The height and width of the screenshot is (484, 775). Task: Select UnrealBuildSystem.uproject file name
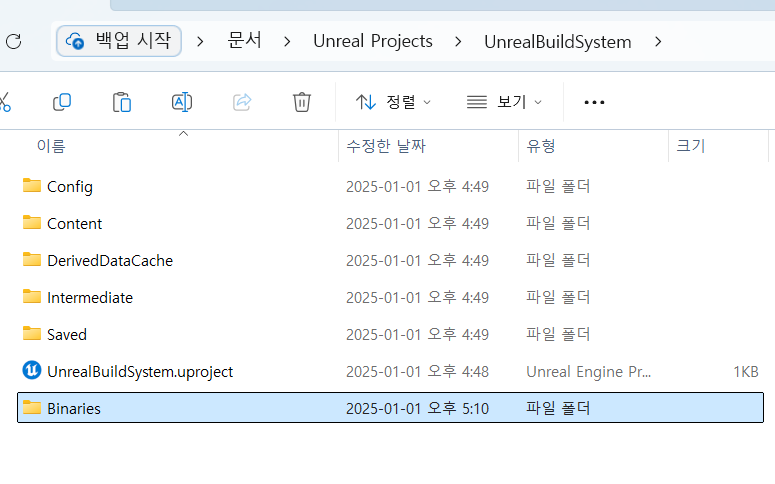[140, 372]
